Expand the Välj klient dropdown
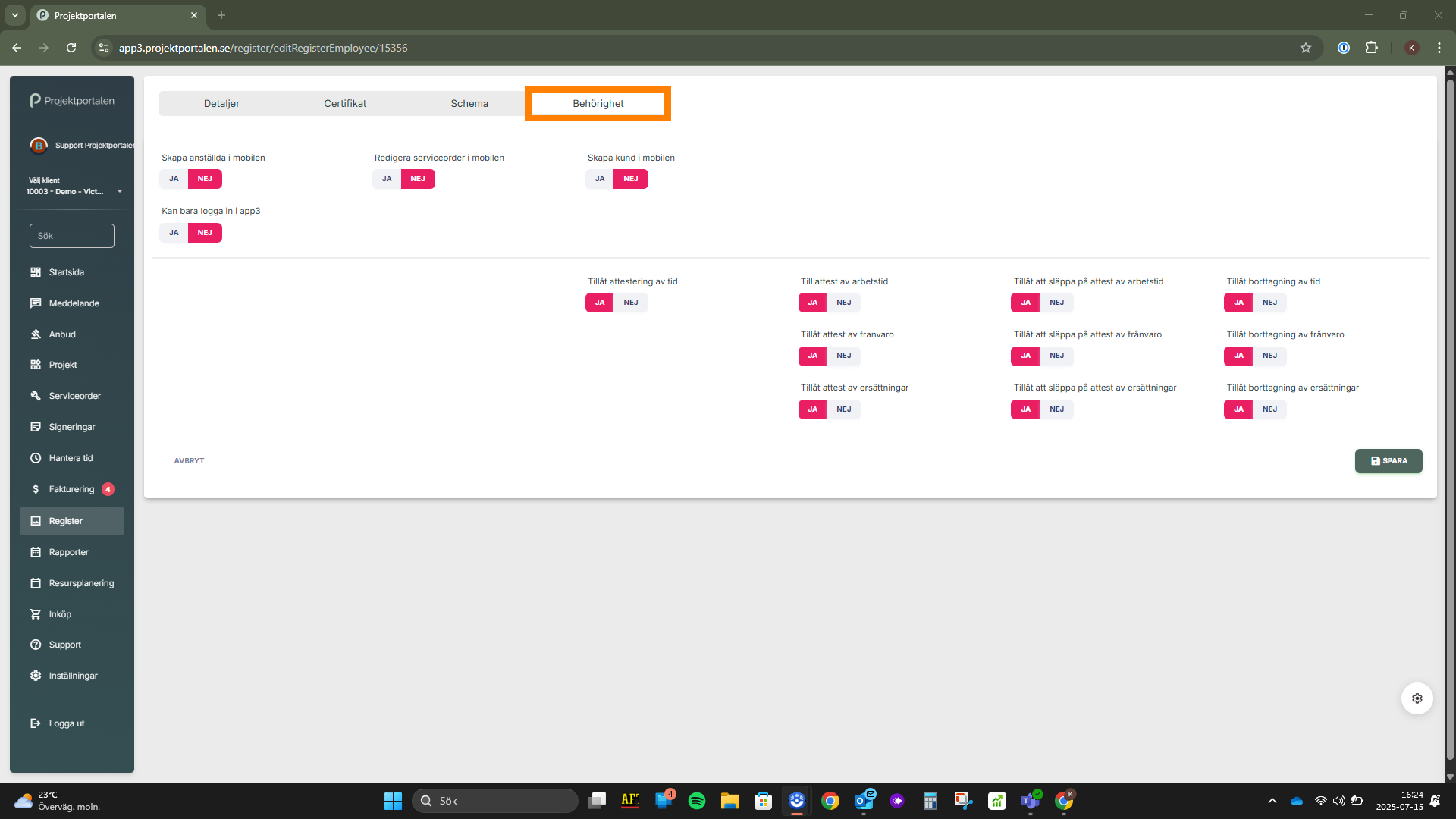This screenshot has width=1456, height=819. (x=119, y=191)
